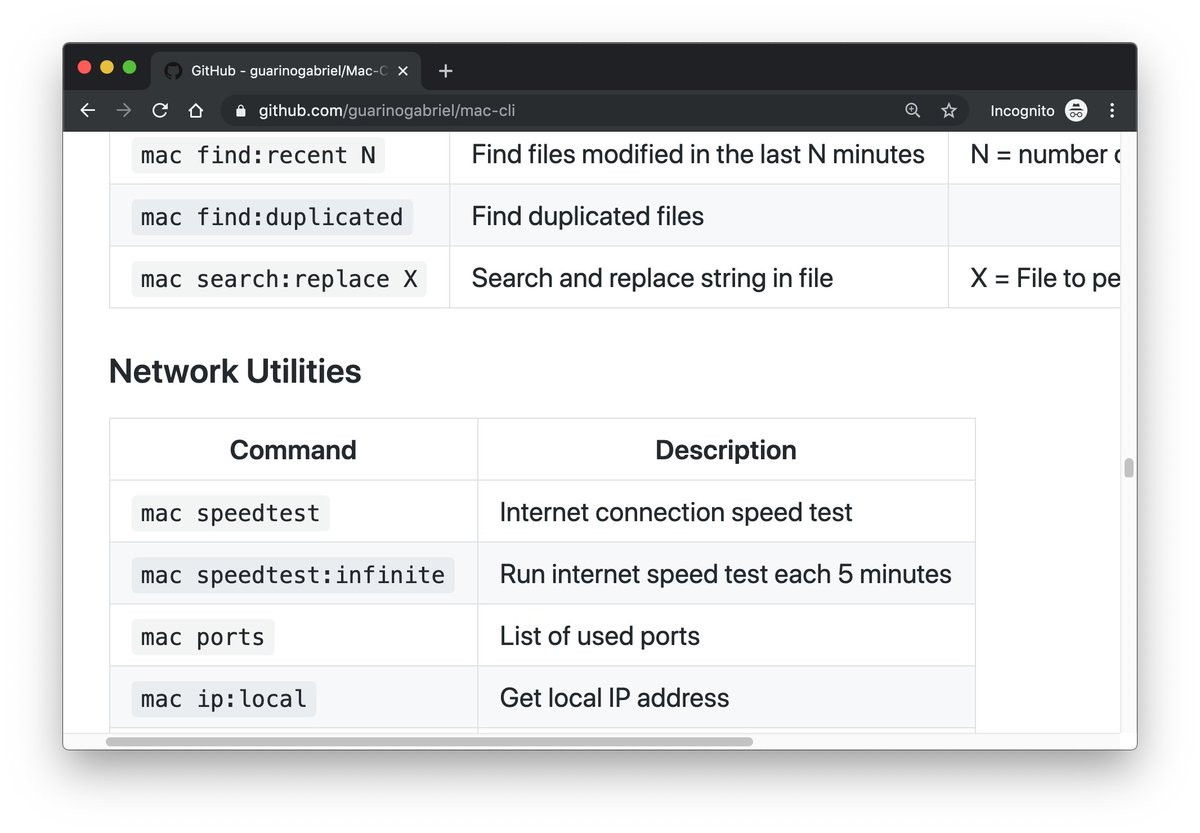Click the padlock site security icon
The image size is (1200, 833).
[240, 111]
